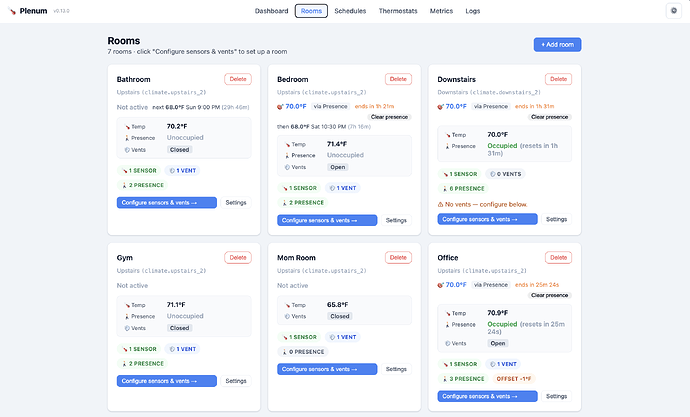Click the Bathroom 2 PRESENCE badge
Screen dimensions: 690x417
(x=142, y=185)
